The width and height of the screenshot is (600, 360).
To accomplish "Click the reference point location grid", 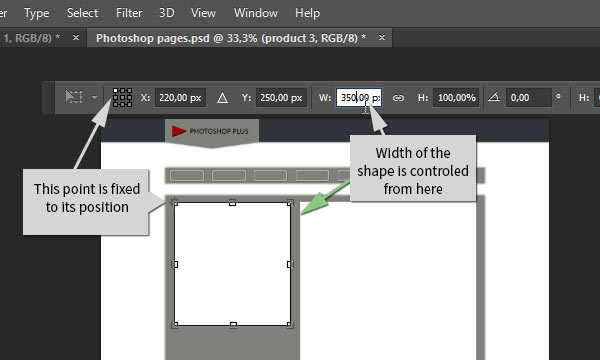I will [x=122, y=97].
